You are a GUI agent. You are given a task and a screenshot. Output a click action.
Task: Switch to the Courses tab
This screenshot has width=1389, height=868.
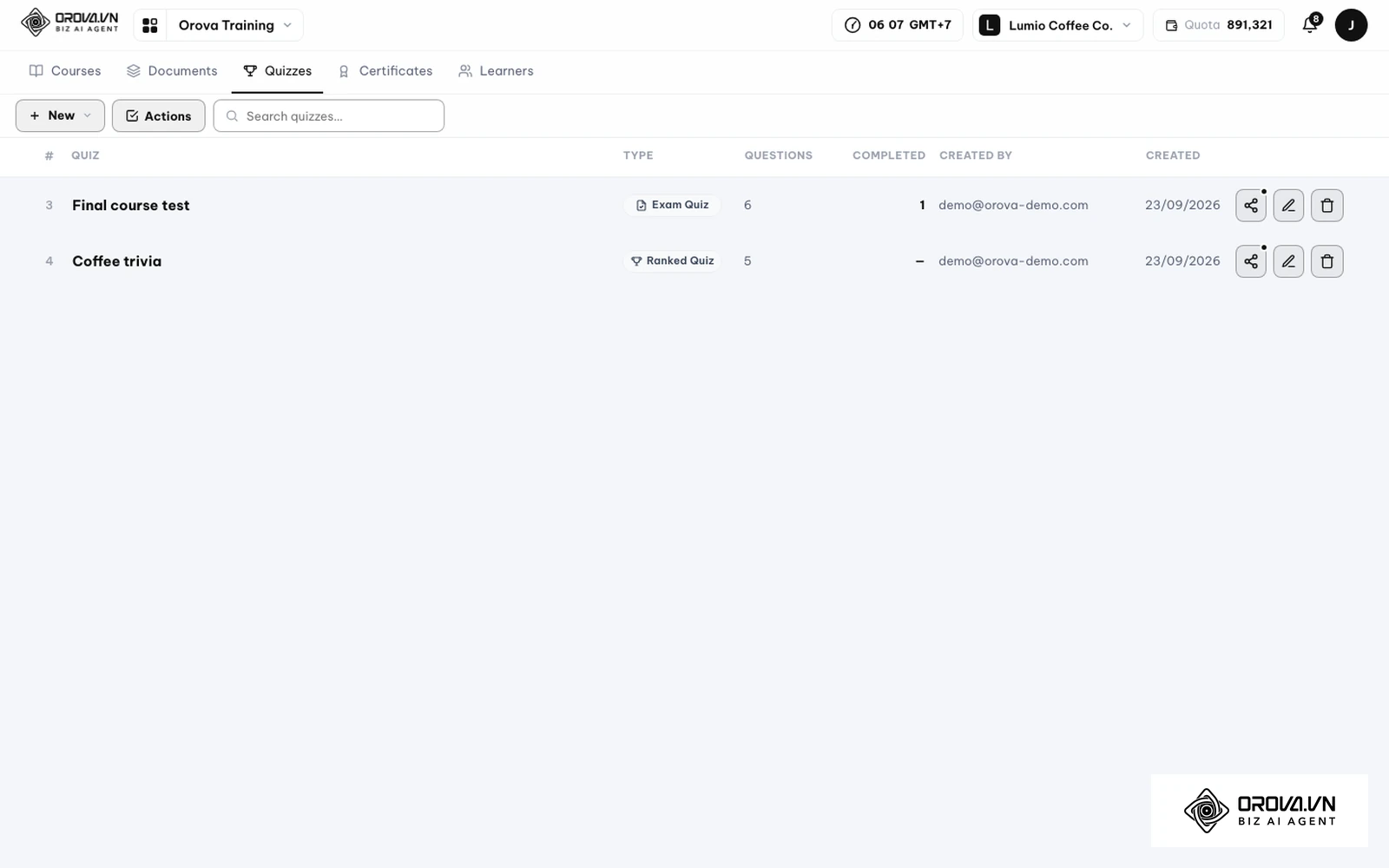coord(65,71)
